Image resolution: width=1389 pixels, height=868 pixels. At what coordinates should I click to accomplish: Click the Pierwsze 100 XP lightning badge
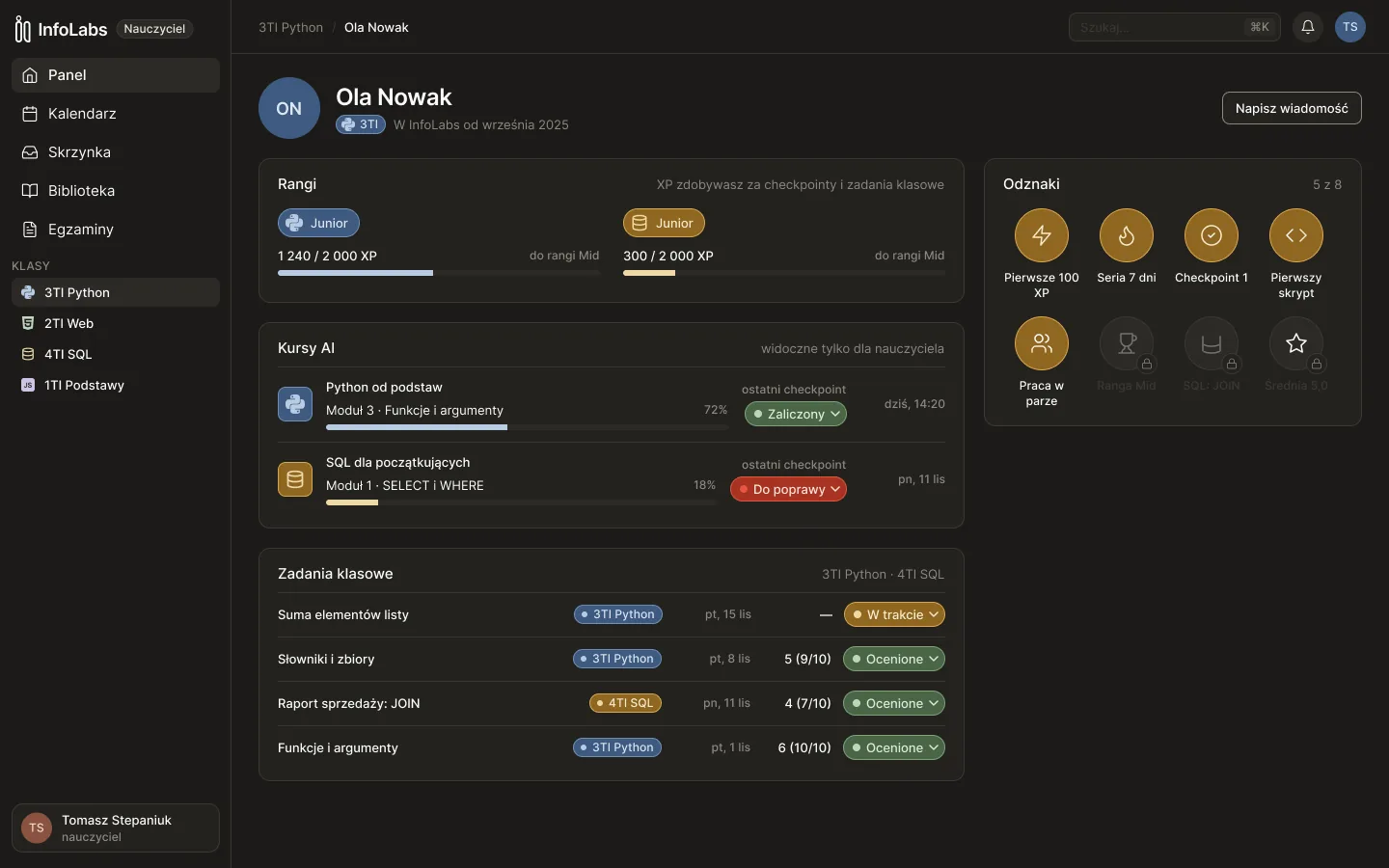pos(1042,235)
